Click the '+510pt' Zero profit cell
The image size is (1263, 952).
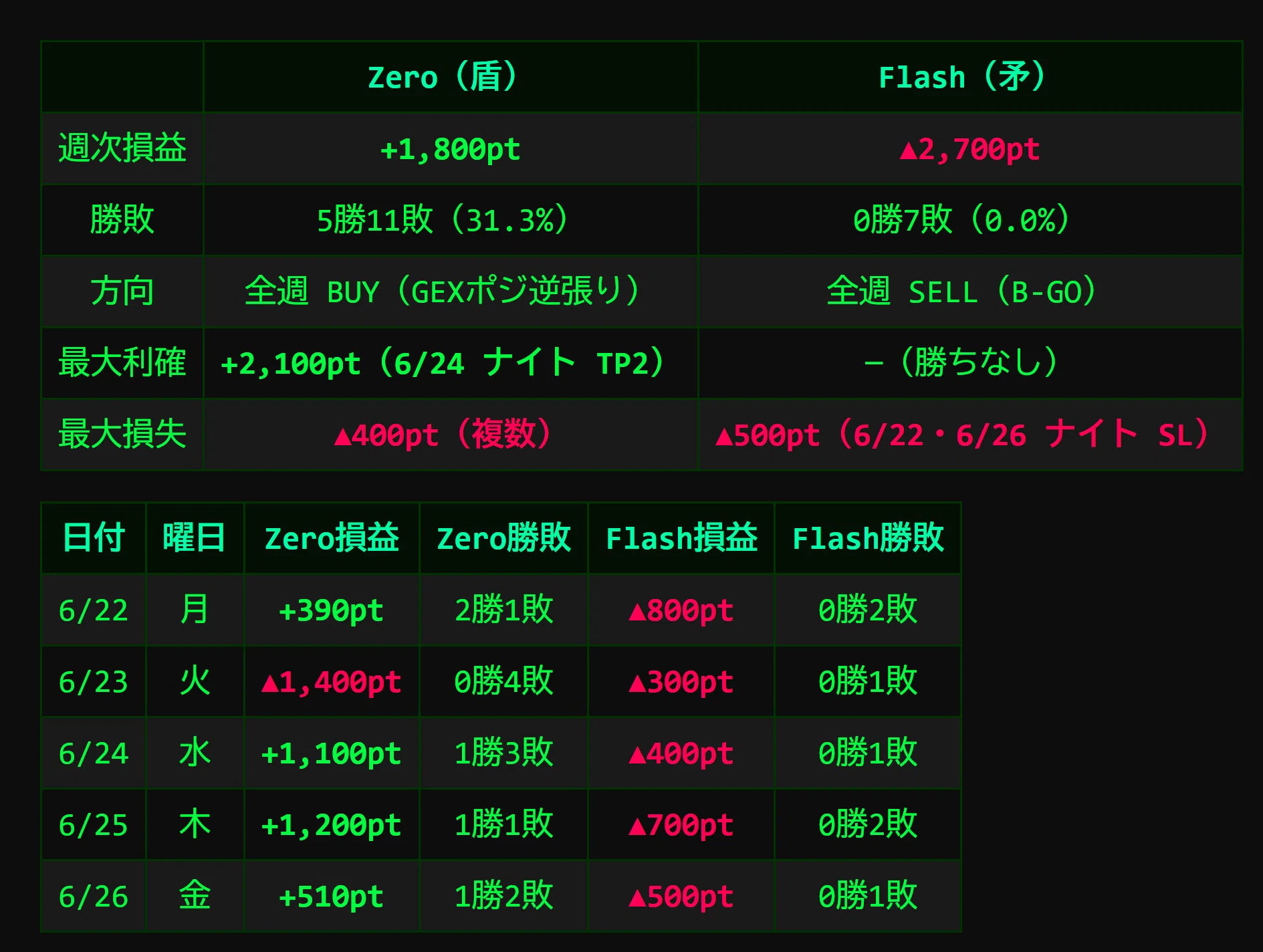[x=332, y=896]
